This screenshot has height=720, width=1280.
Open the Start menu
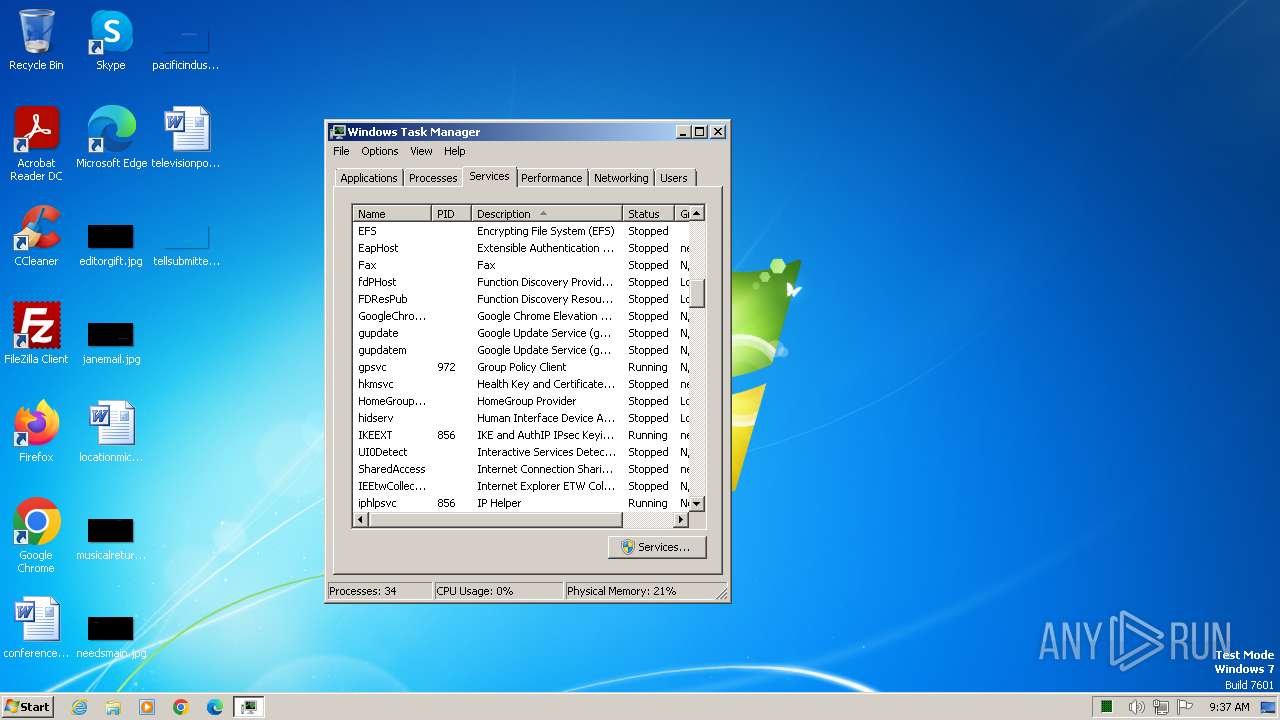pos(27,707)
